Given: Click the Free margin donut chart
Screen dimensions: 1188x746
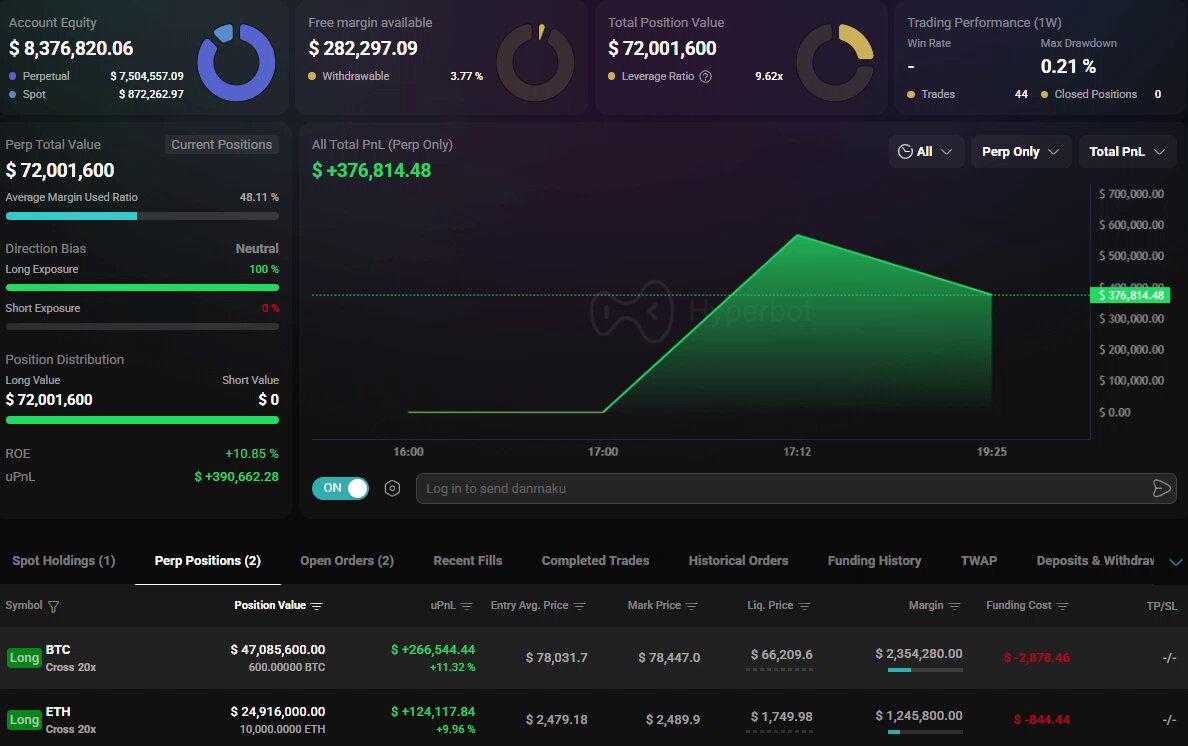Looking at the screenshot, I should pos(535,62).
